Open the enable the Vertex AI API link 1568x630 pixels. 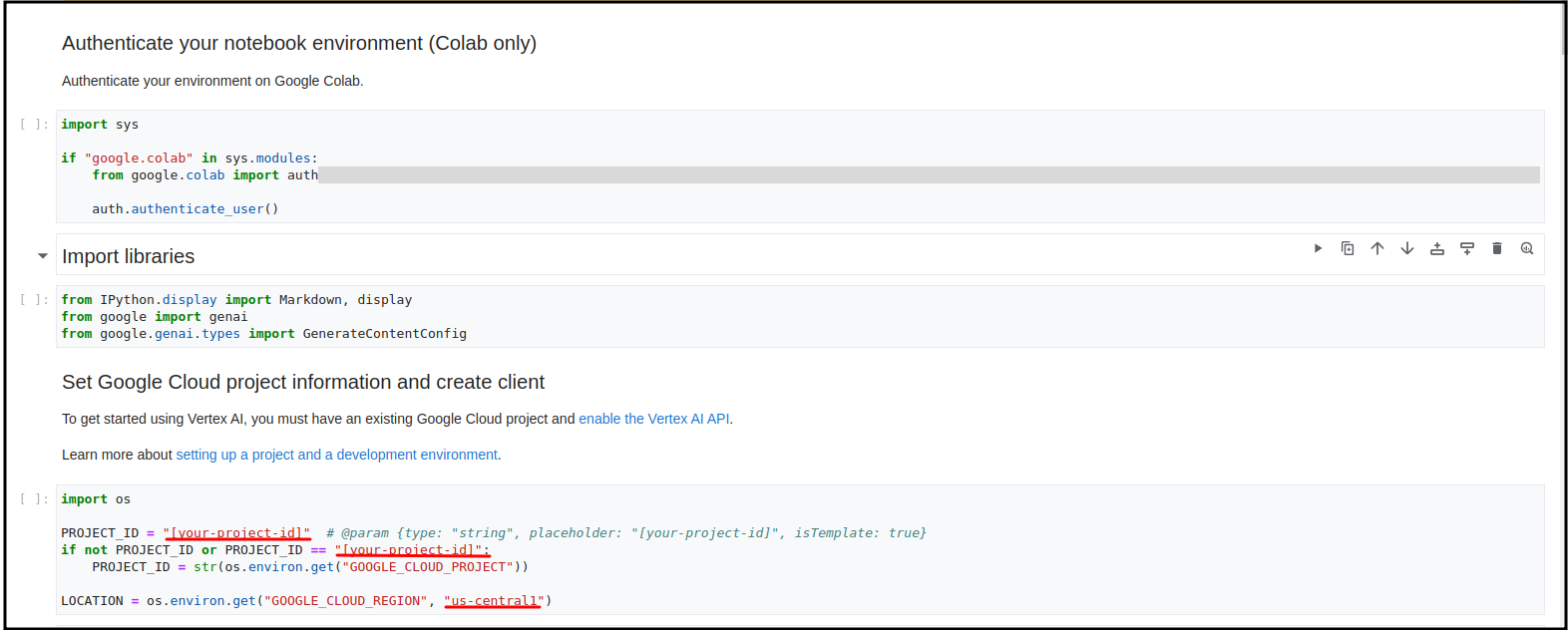coord(654,419)
